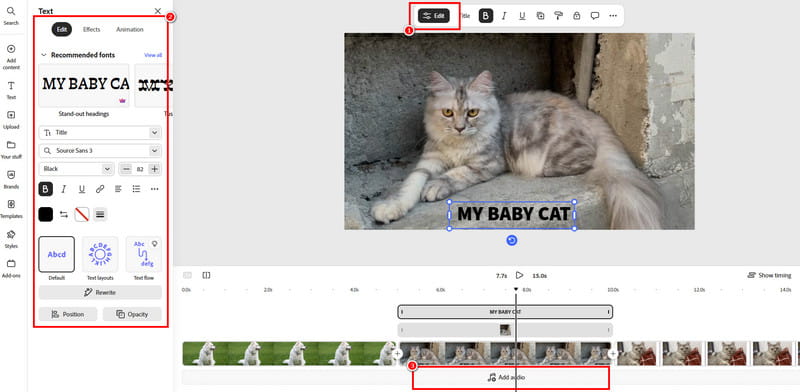Image resolution: width=800 pixels, height=392 pixels.
Task: Click the font size value field 82
Action: (140, 169)
